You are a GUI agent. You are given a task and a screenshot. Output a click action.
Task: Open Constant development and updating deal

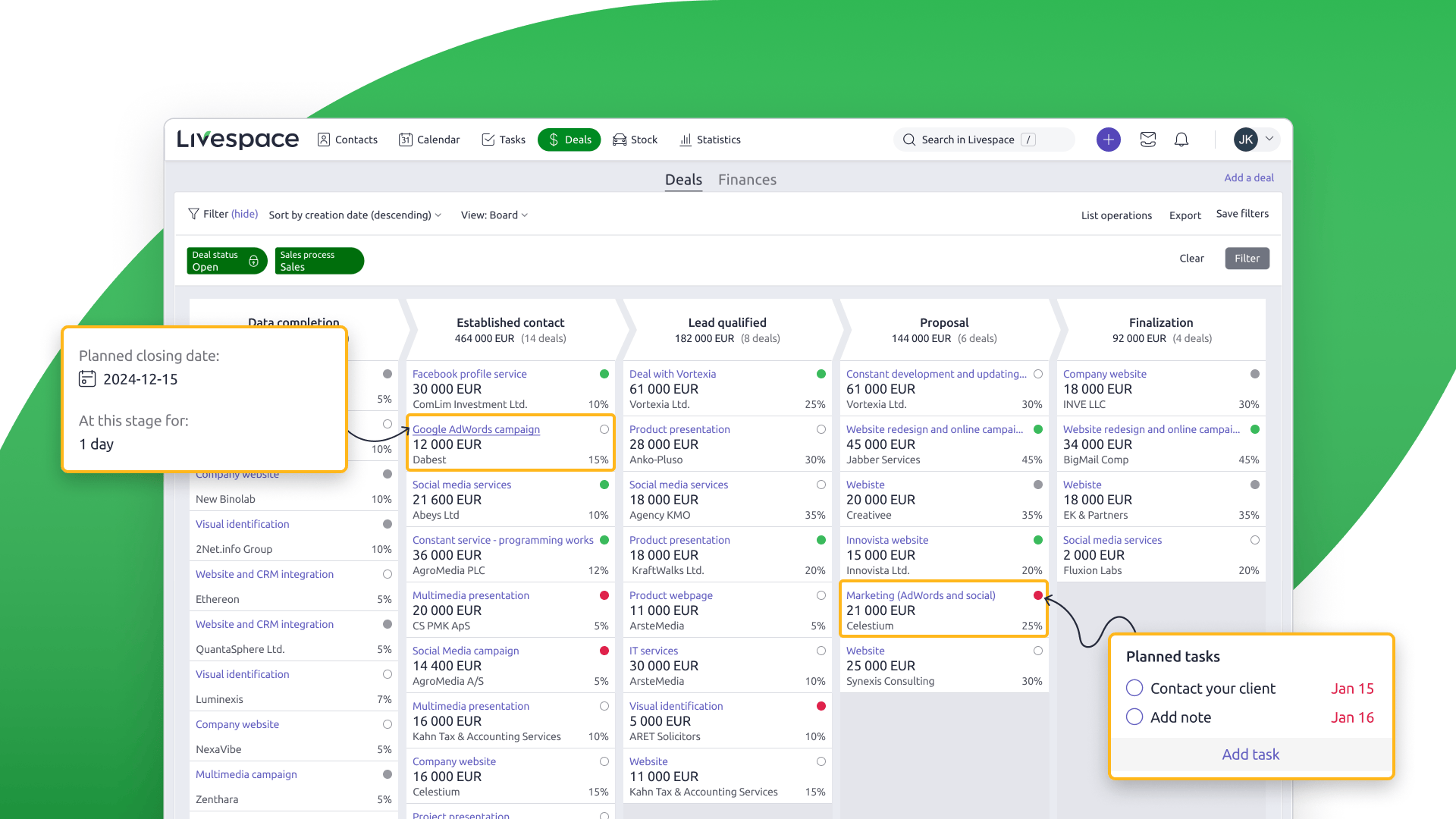[x=936, y=374]
